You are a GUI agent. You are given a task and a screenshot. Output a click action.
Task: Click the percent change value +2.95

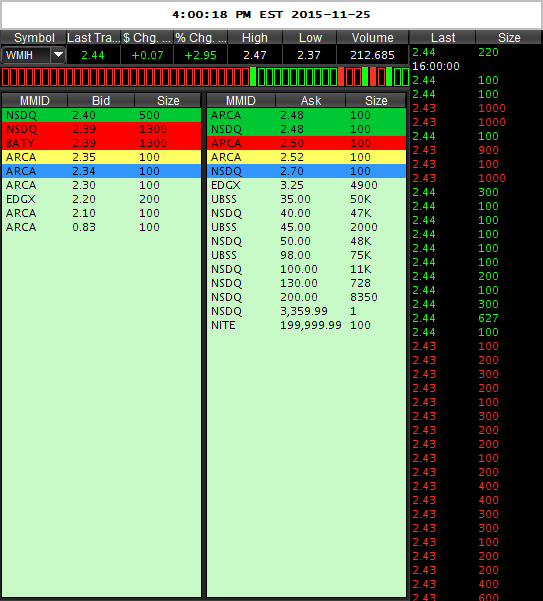tap(200, 55)
